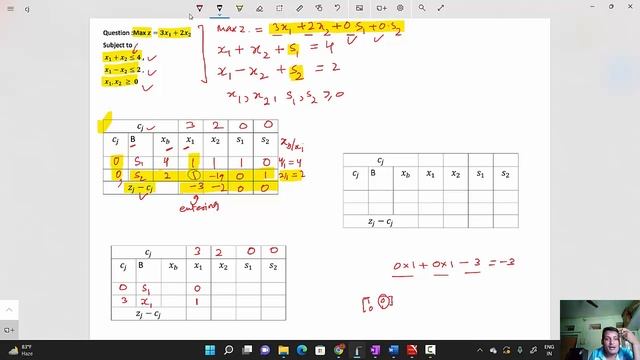The width and height of the screenshot is (640, 360).
Task: Open Task View on taskbar
Action: (x=247, y=350)
